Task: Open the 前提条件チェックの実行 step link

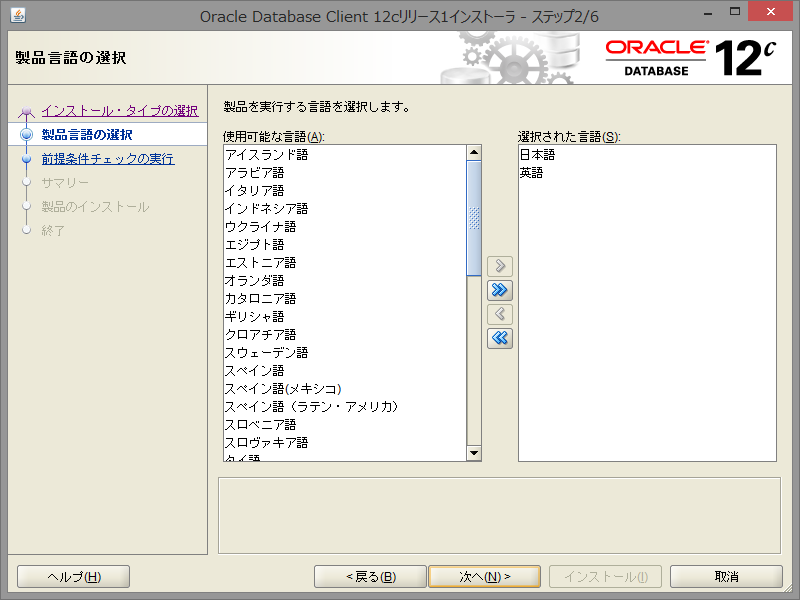Action: (108, 159)
